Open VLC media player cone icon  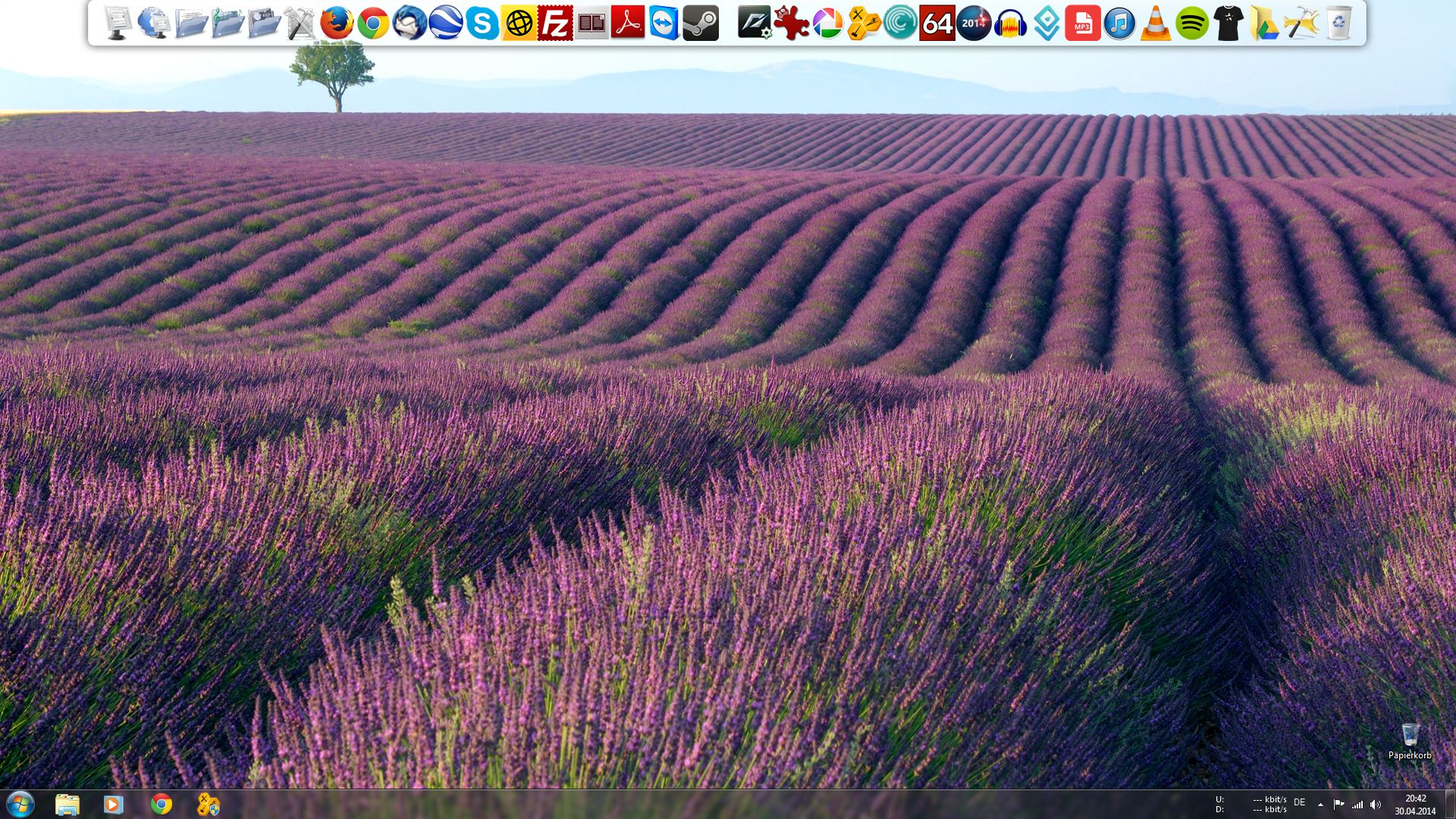[1156, 24]
